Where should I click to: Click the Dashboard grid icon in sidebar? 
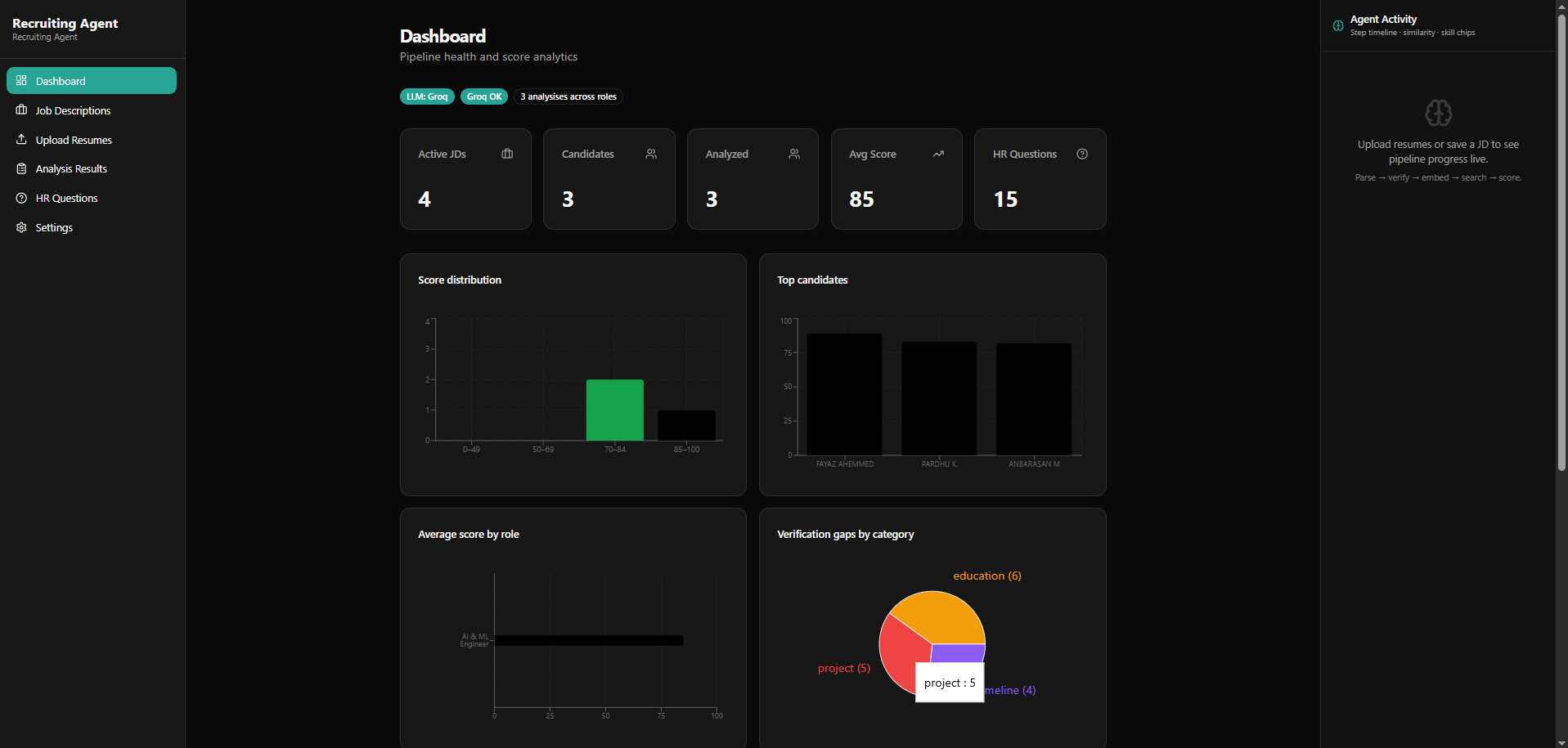[21, 80]
